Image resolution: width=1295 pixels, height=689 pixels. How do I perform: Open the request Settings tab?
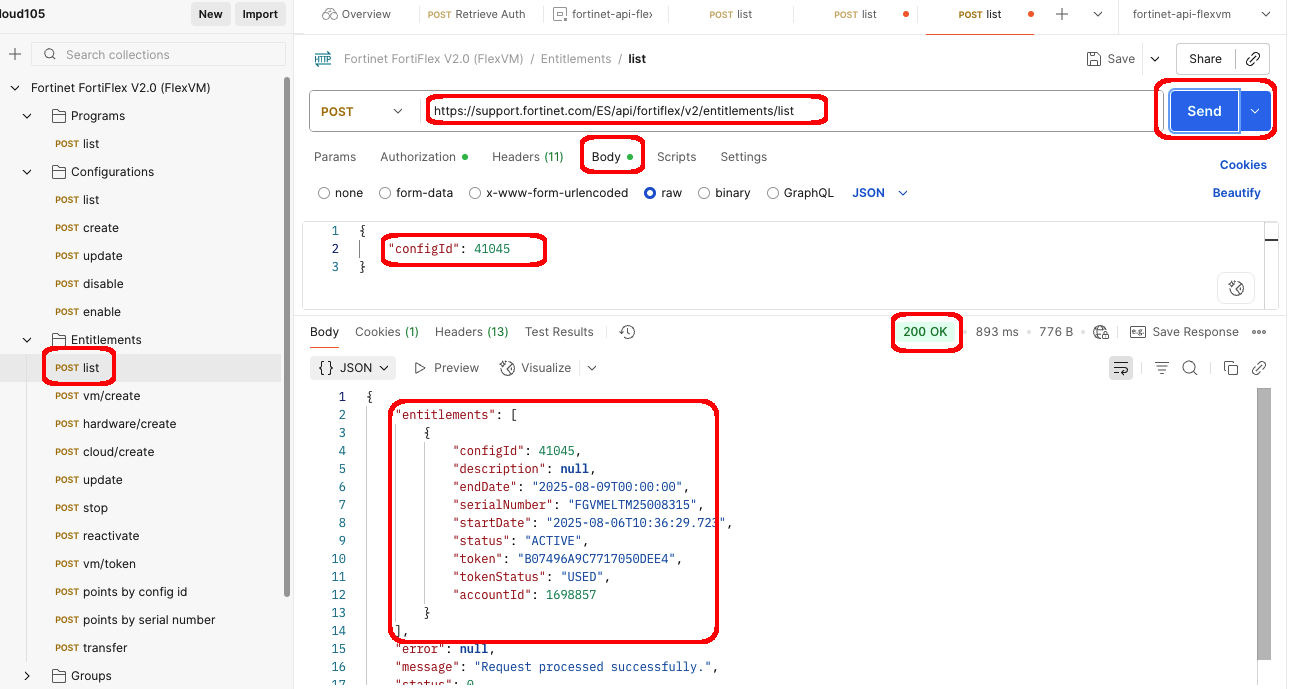coord(743,157)
